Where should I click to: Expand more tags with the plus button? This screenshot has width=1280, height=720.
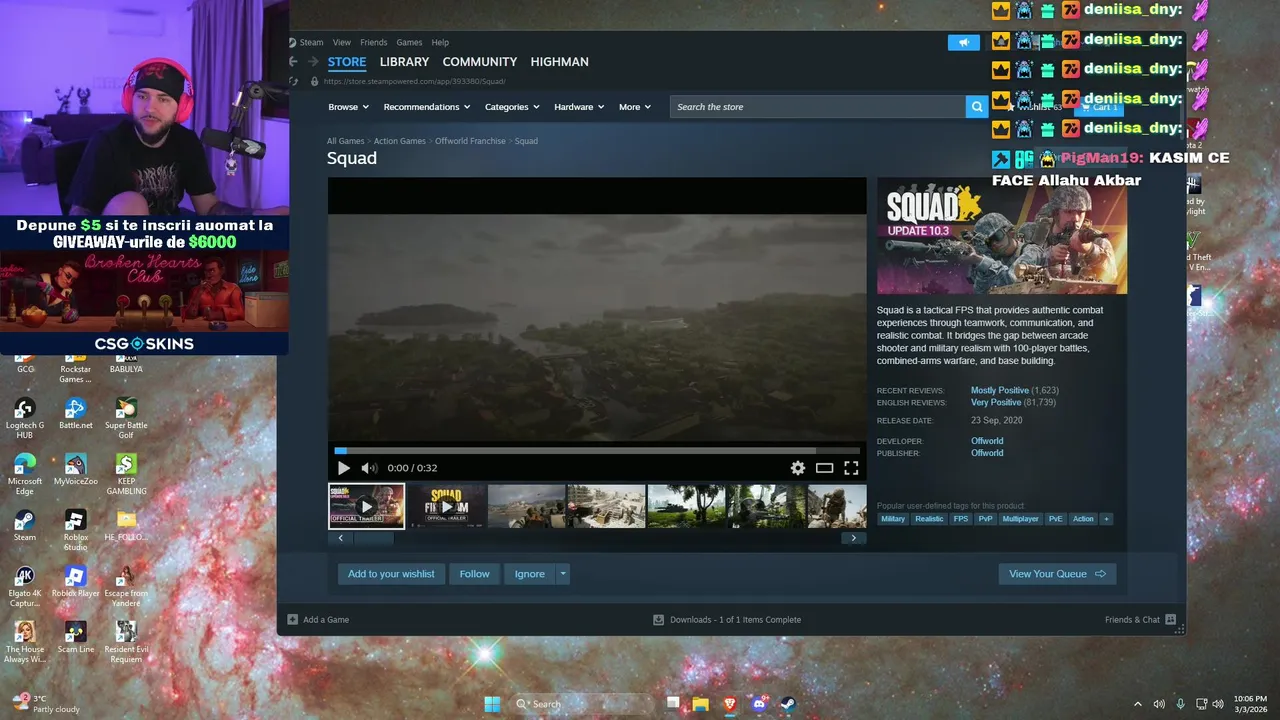pos(1106,519)
